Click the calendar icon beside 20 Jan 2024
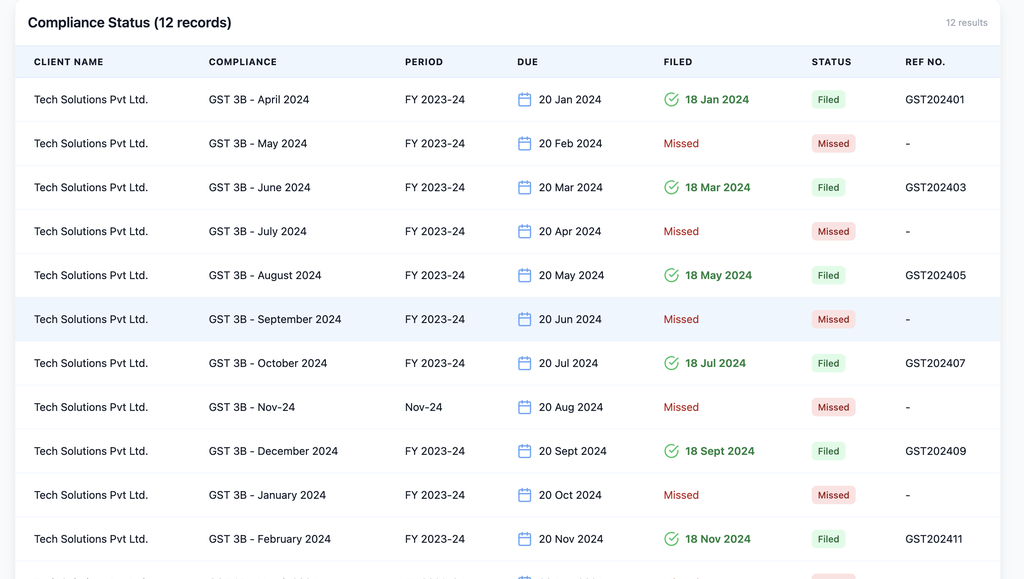This screenshot has height=579, width=1024. click(524, 100)
